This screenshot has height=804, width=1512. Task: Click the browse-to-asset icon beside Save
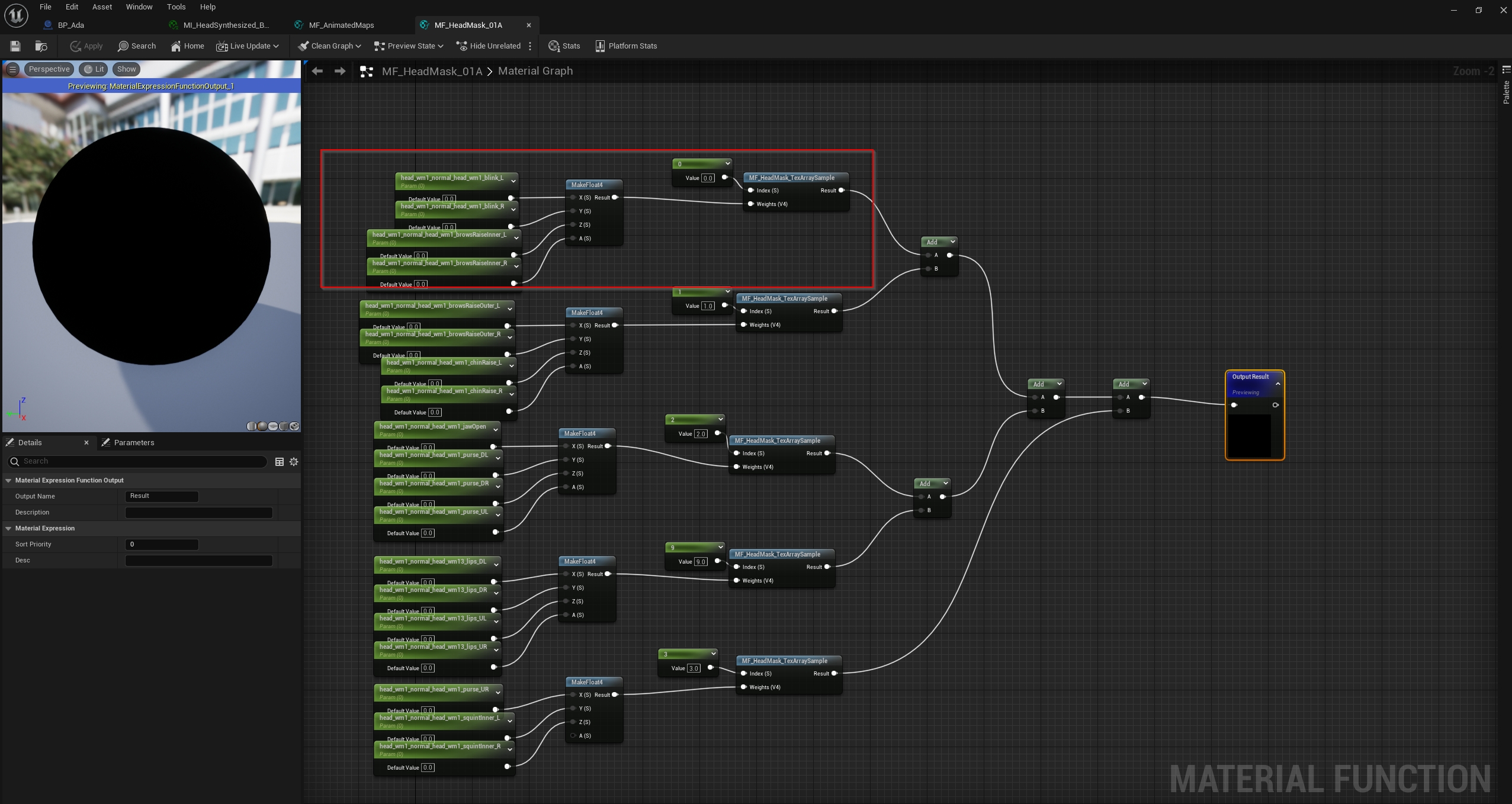point(40,46)
